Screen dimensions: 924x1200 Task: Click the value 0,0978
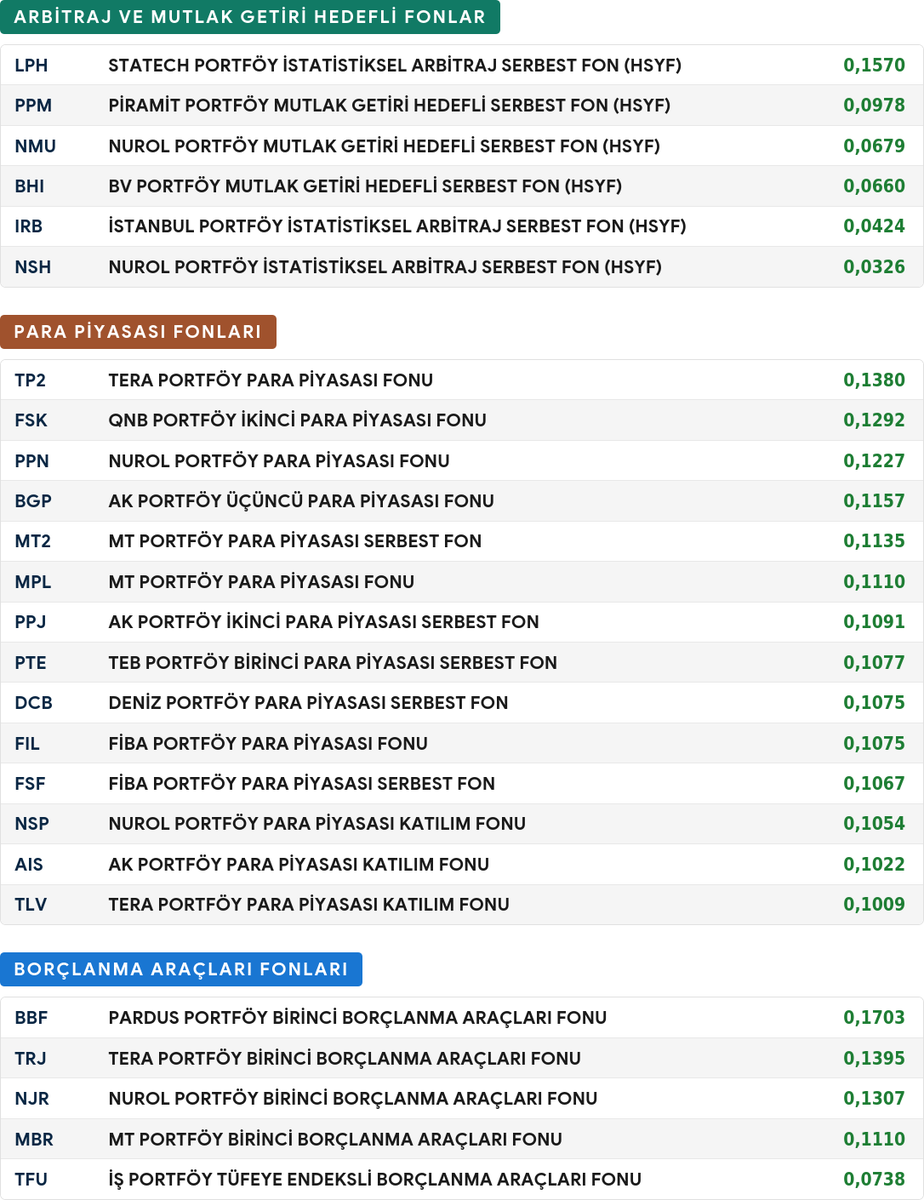pyautogui.click(x=874, y=105)
